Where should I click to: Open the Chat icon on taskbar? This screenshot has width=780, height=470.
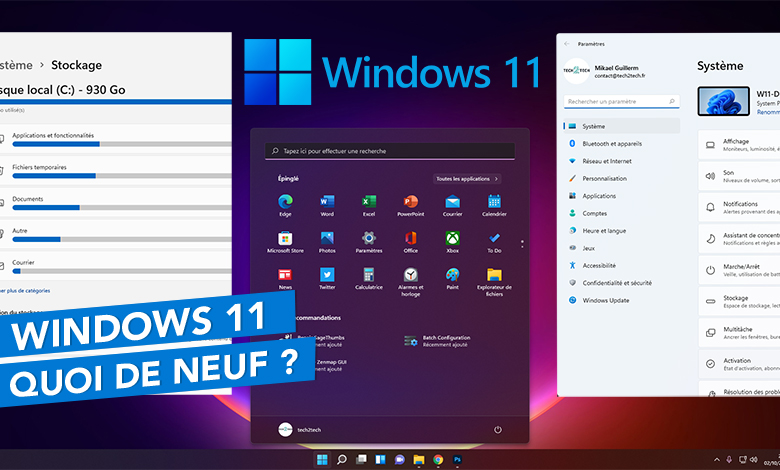click(x=399, y=460)
